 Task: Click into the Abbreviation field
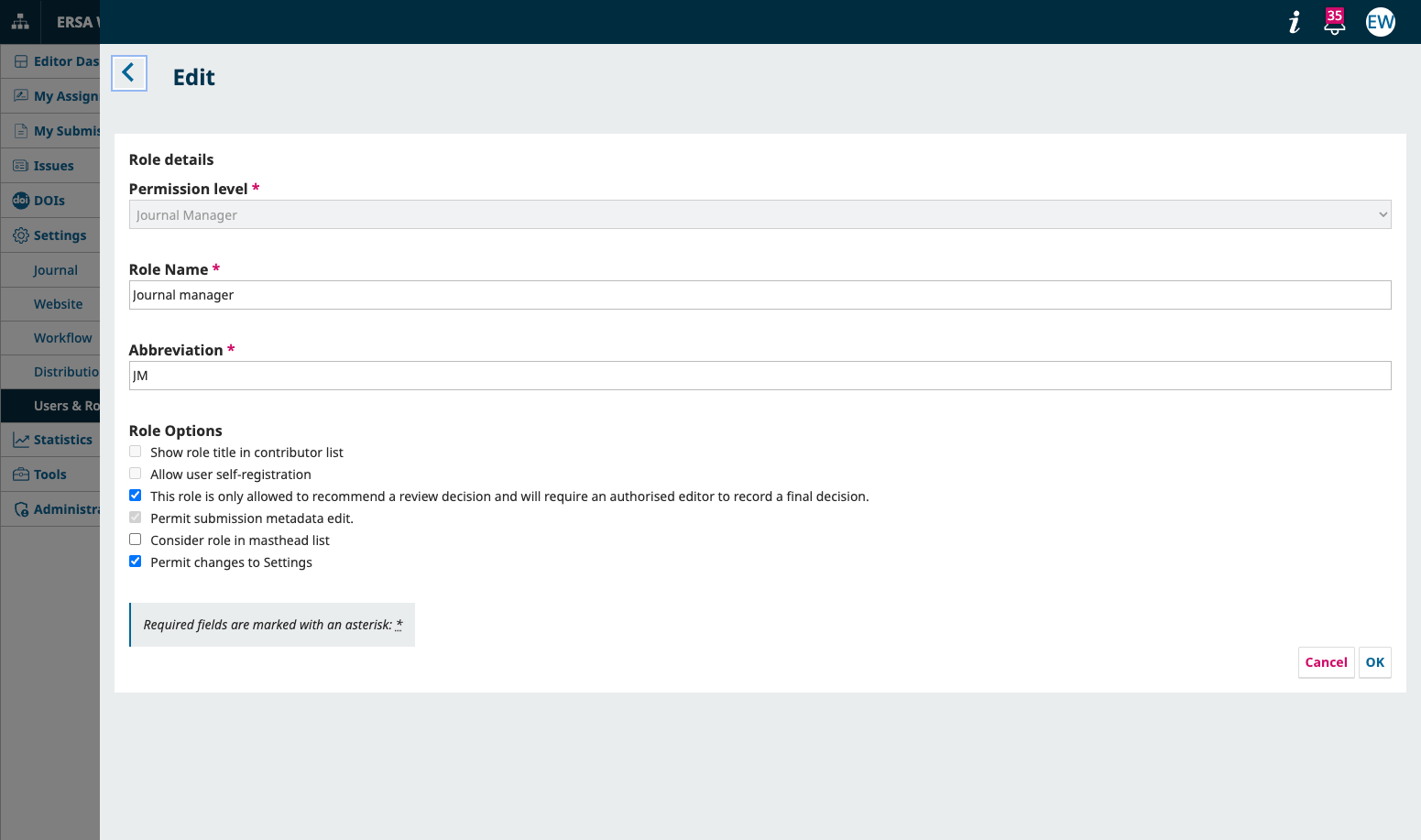(x=760, y=376)
